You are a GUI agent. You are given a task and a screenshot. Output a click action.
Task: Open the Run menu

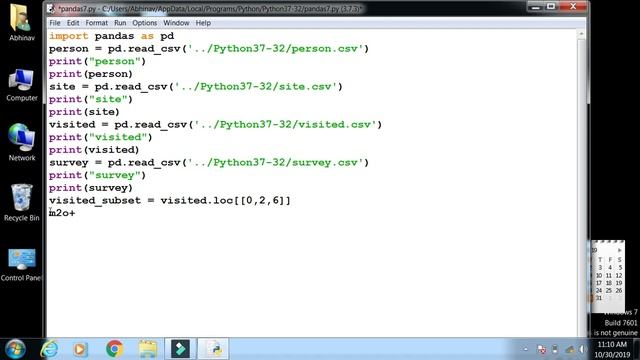(120, 23)
